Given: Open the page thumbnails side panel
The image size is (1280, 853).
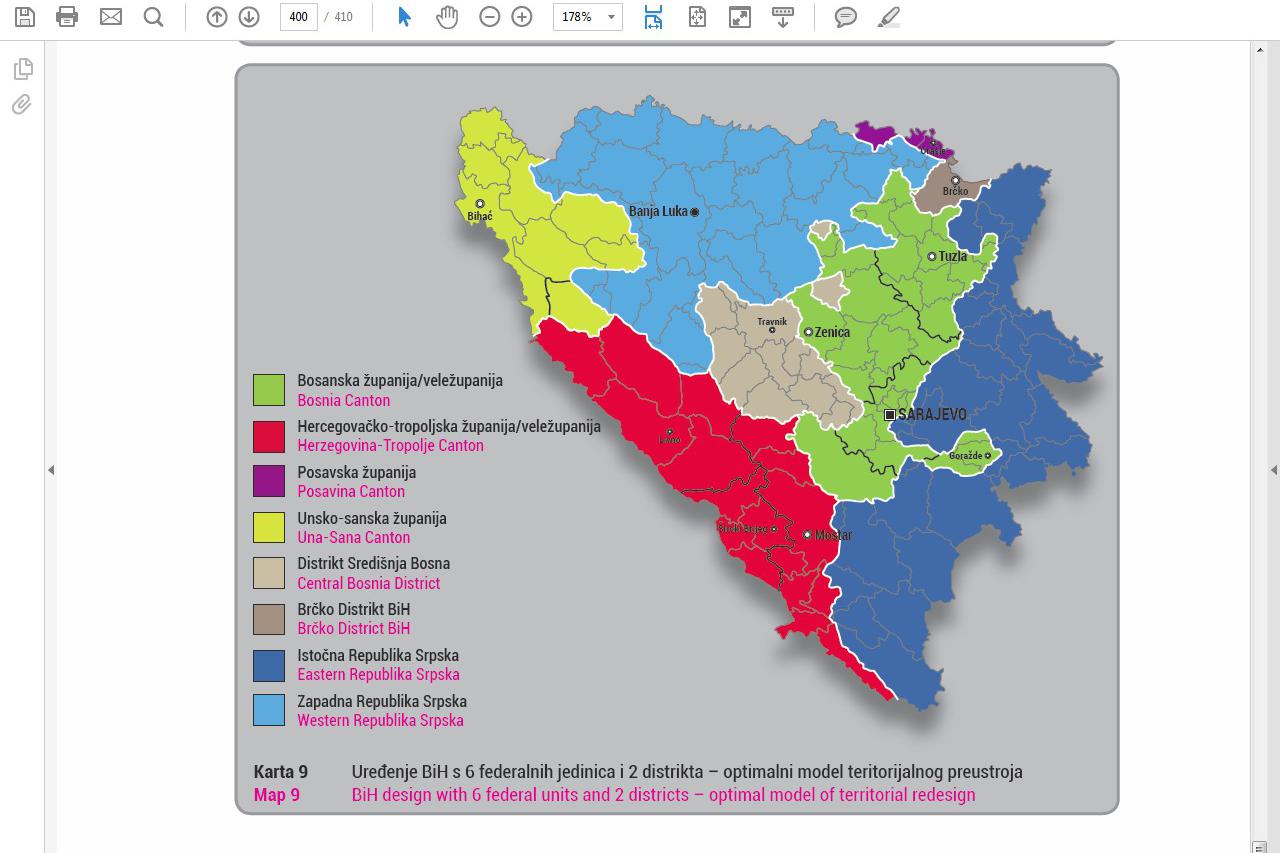Looking at the screenshot, I should tap(22, 69).
